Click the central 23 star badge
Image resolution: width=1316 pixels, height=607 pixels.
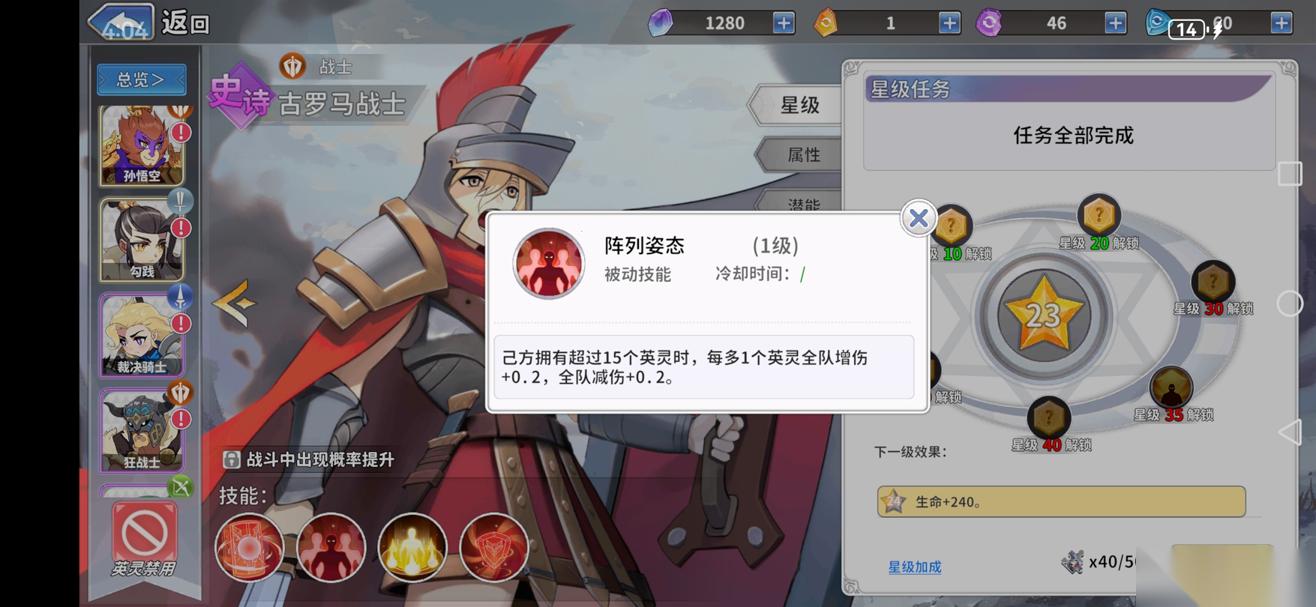click(1043, 316)
